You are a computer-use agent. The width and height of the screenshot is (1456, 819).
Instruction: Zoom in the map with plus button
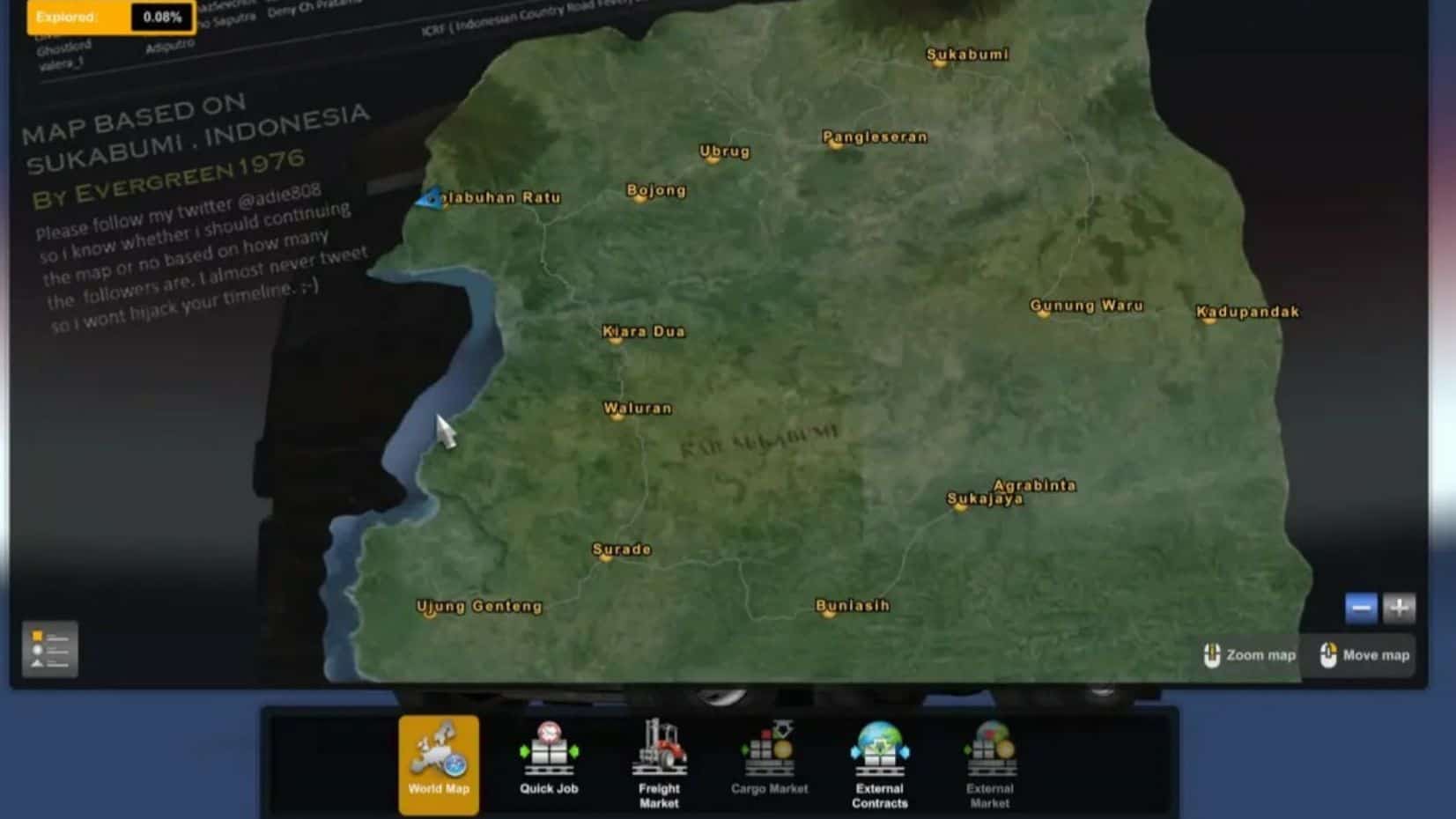pos(1399,608)
